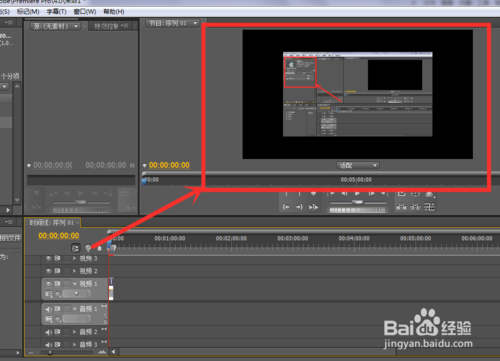Toggle sync lock box on 视频 2 track

pos(58,271)
